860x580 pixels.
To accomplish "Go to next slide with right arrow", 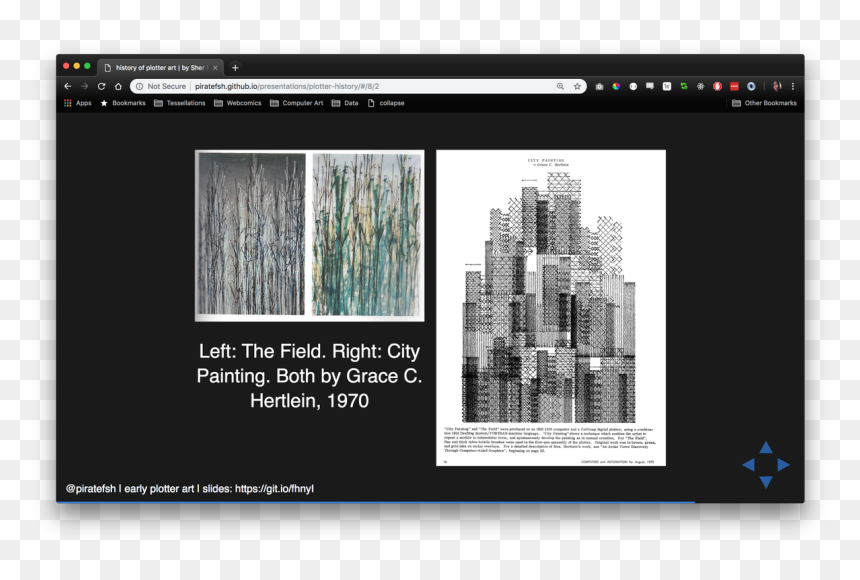I will click(783, 465).
